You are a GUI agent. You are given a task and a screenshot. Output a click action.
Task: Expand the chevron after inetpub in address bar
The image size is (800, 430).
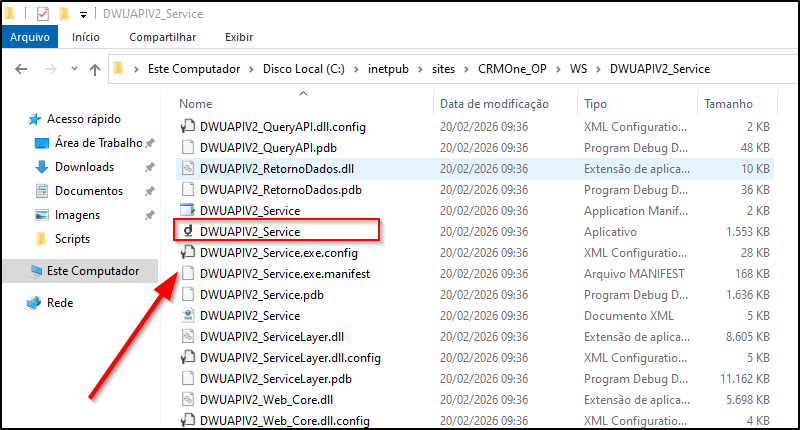click(421, 69)
